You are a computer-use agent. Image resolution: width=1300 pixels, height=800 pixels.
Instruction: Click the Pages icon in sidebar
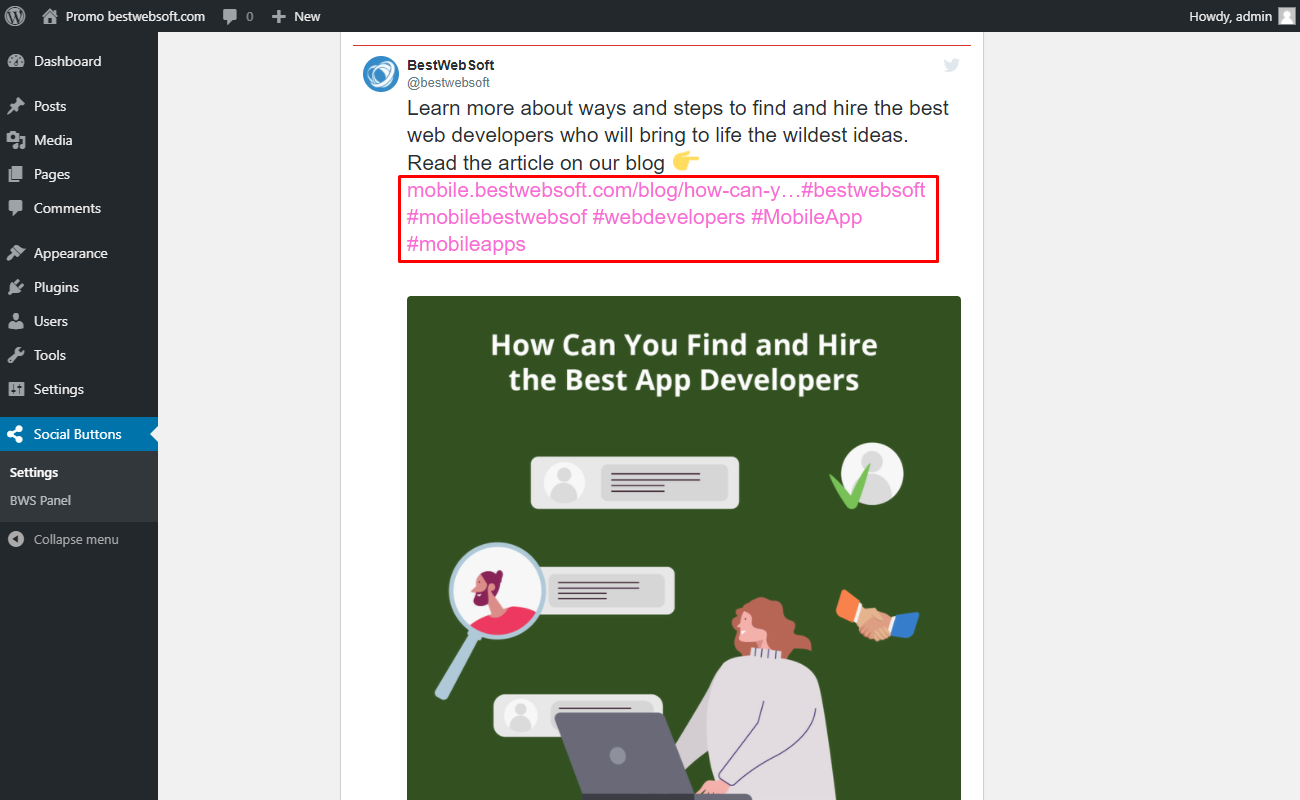(15, 174)
